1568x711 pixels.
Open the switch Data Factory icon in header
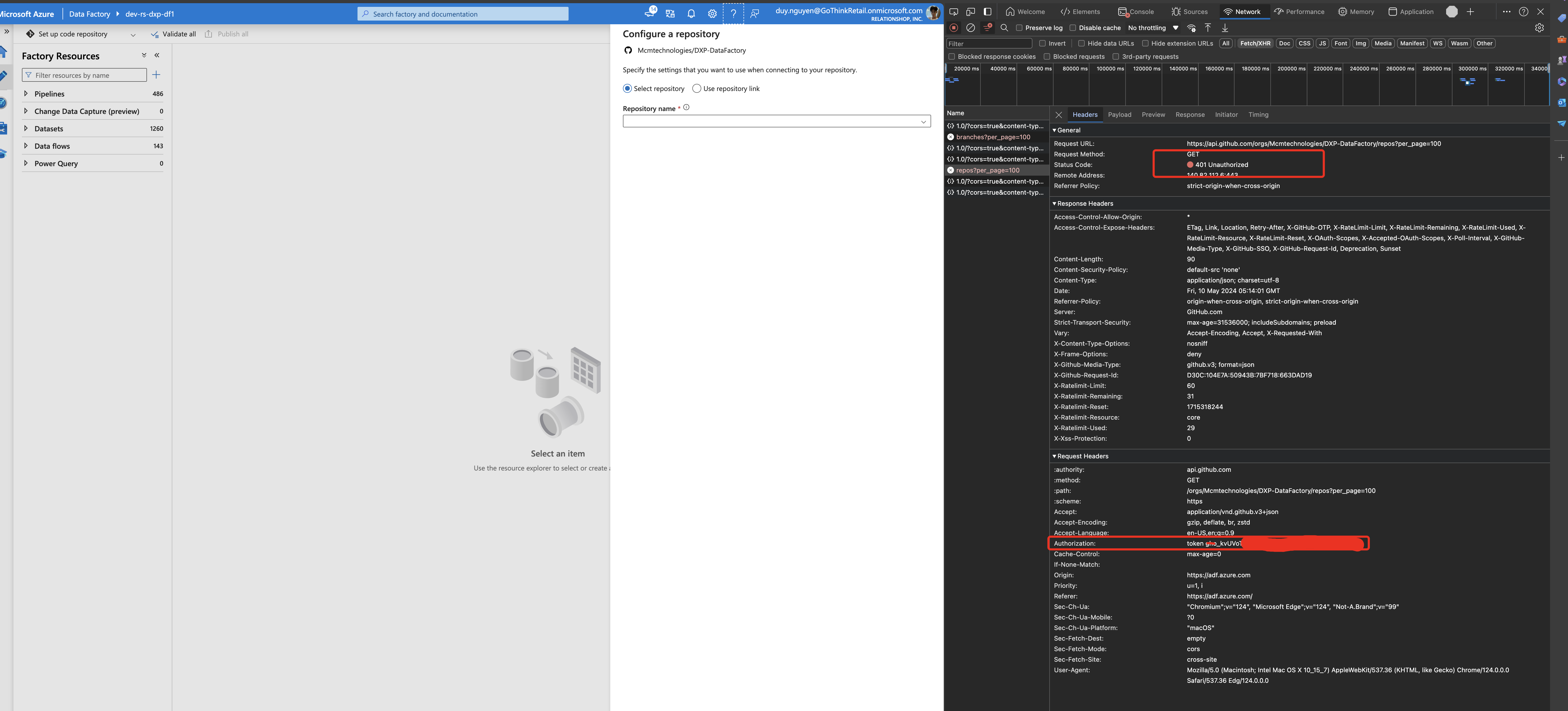tap(670, 14)
